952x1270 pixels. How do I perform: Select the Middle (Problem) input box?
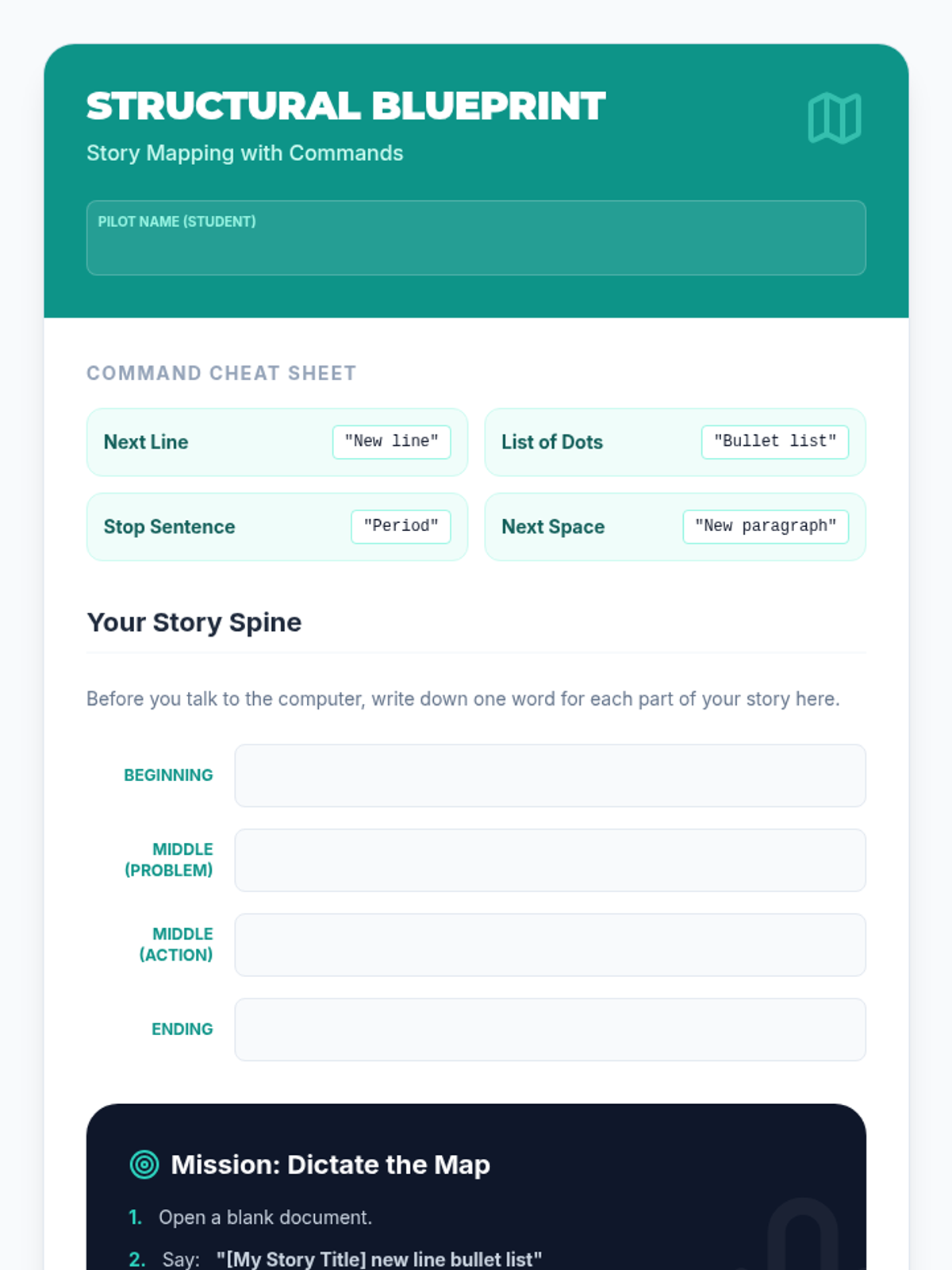550,860
